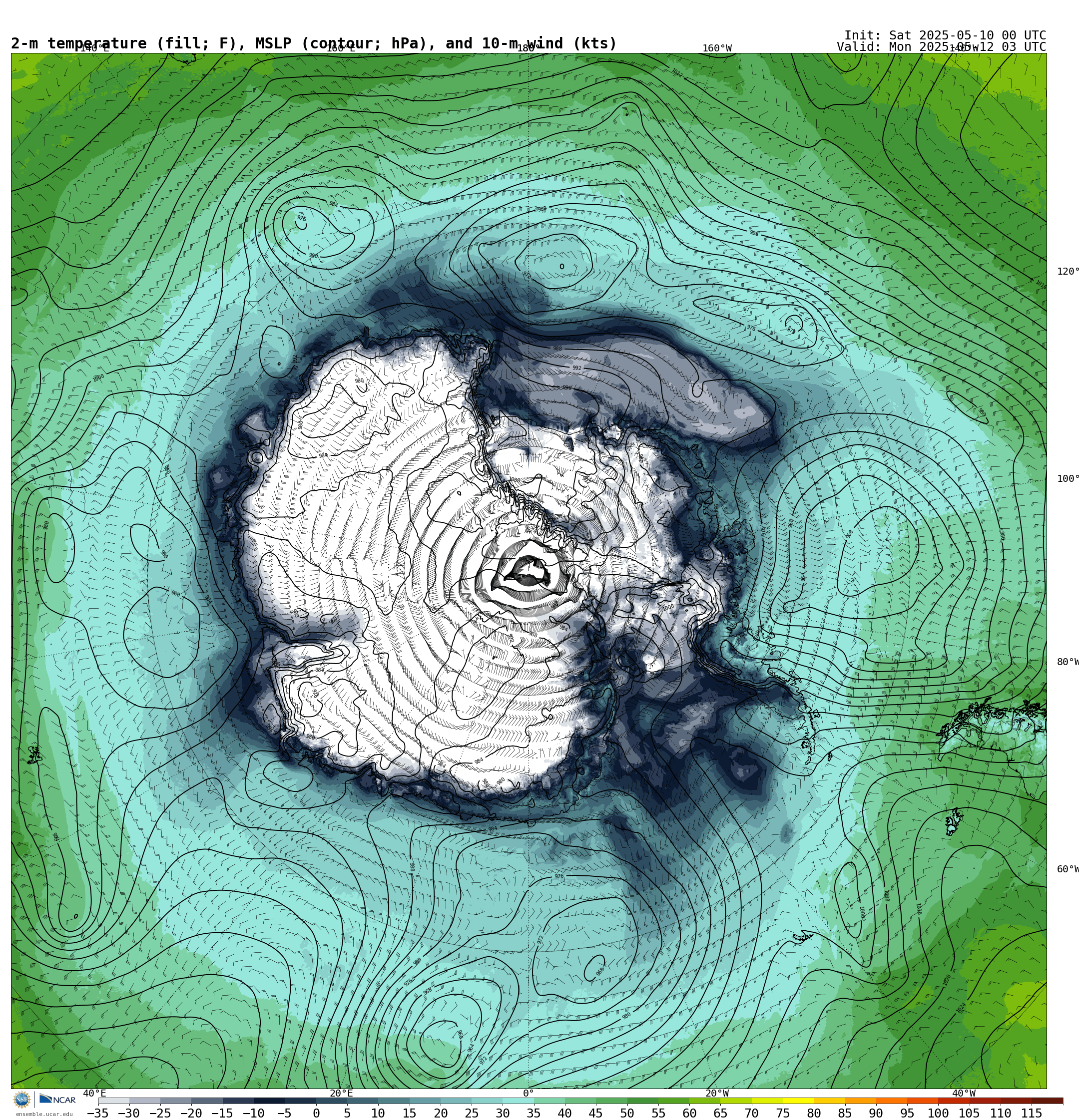Screen dimensions: 1079x1120
Task: Select the Init Sat 2025-05-10 00 UTC text
Action: click(945, 35)
